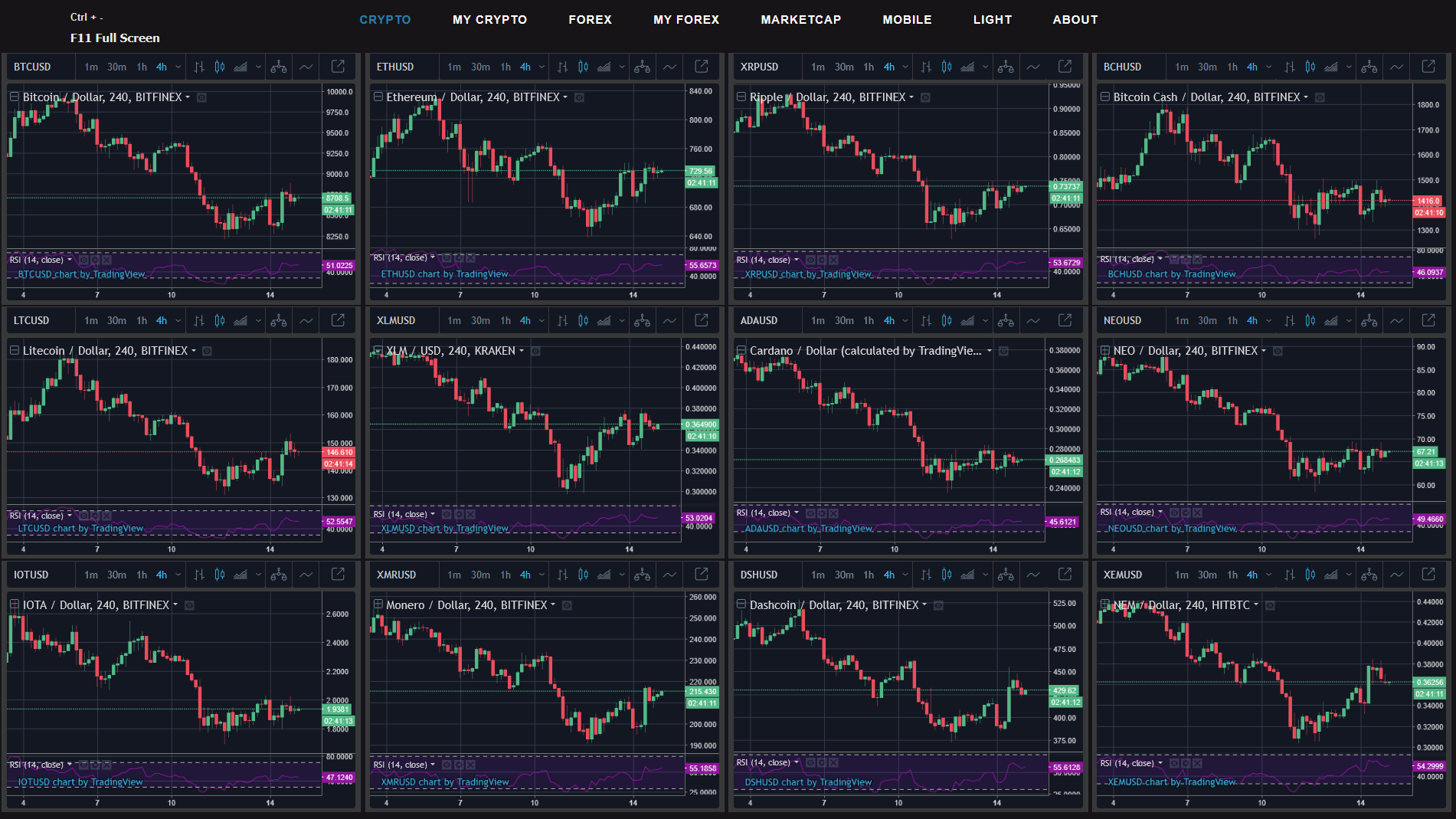
Task: Select 30m timeframe on IOTUSD chart
Action: [116, 575]
